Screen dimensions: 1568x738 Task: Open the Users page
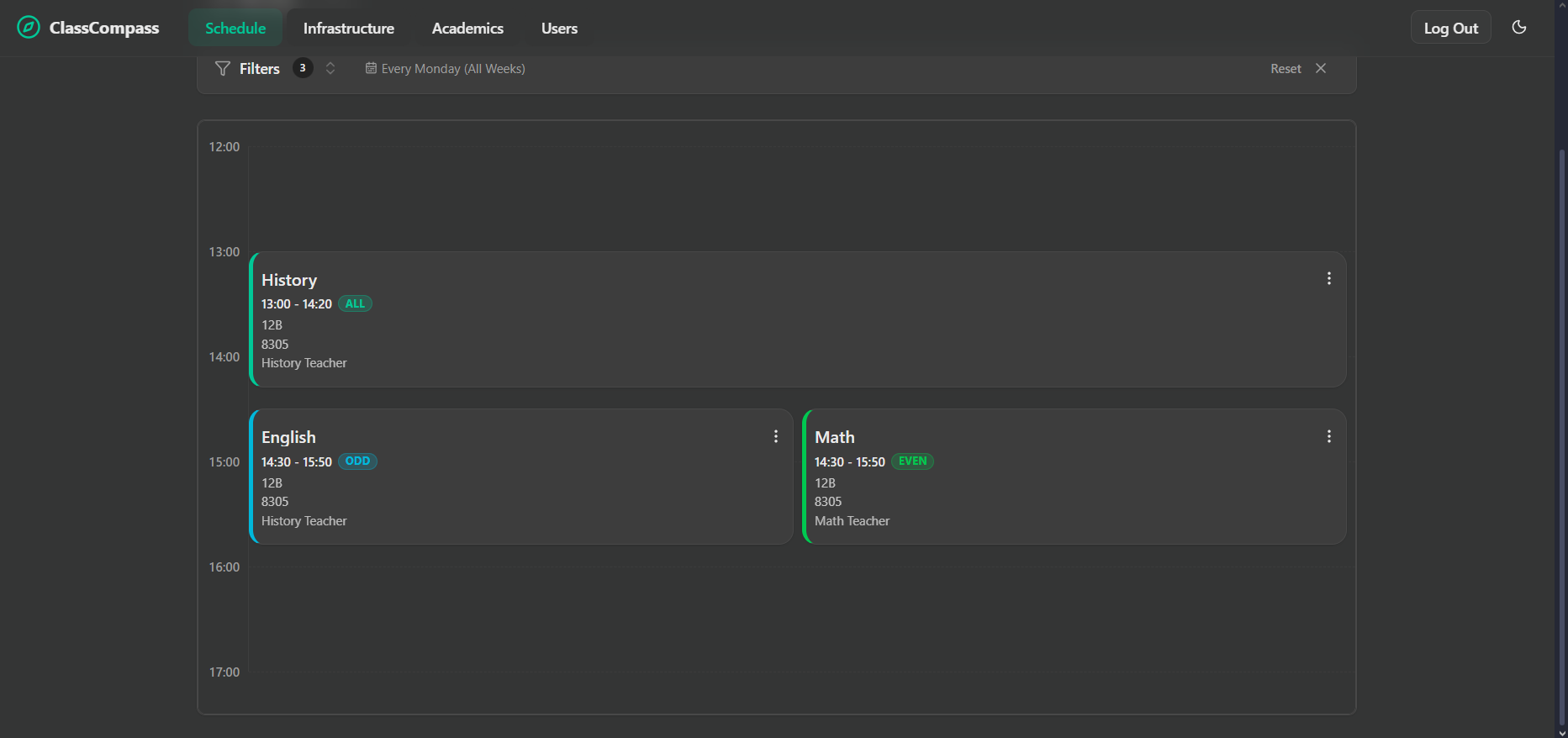(x=559, y=29)
